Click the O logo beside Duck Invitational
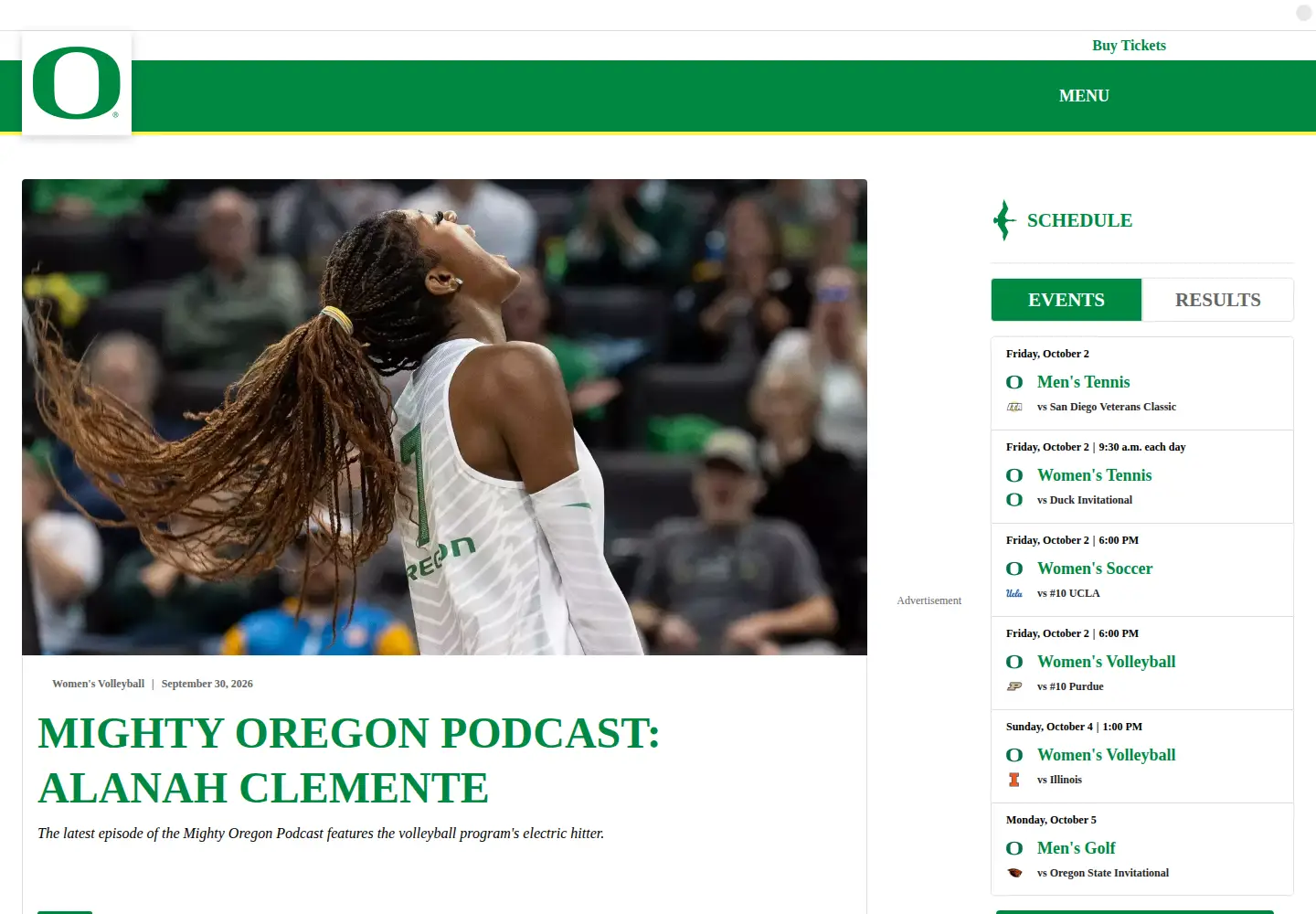The height and width of the screenshot is (914, 1316). pyautogui.click(x=1014, y=500)
